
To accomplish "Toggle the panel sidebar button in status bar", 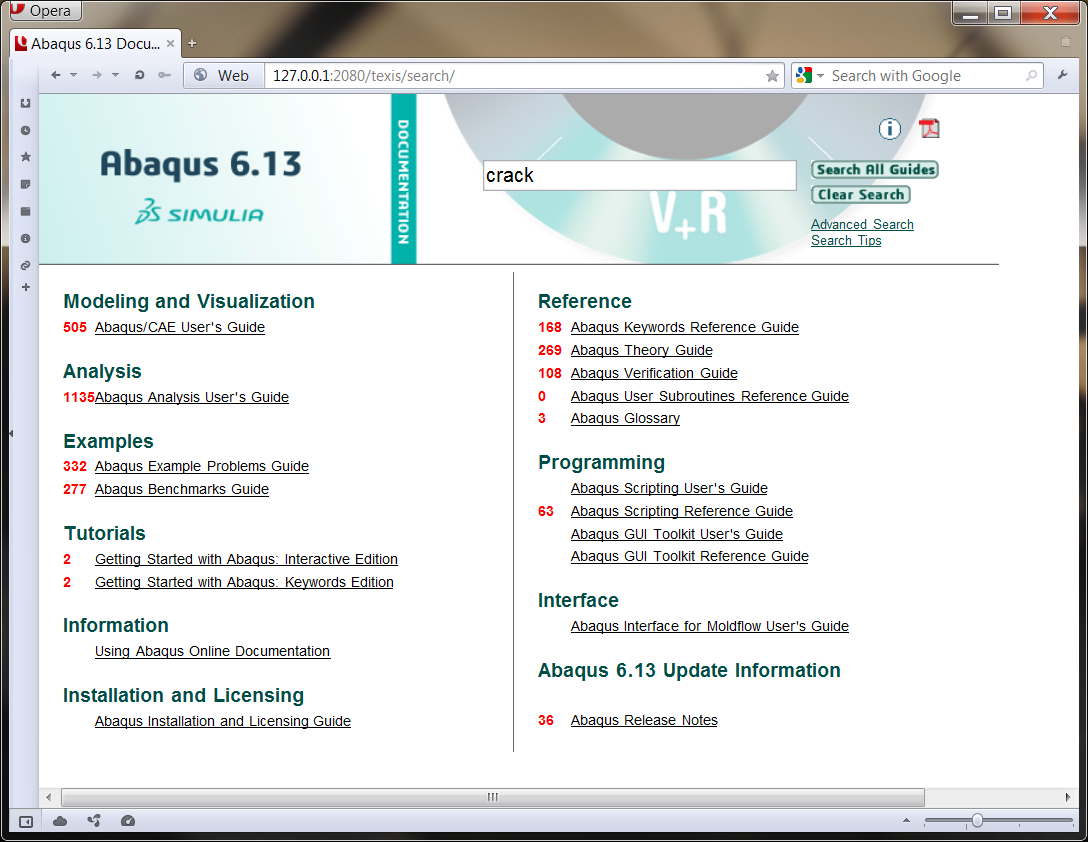I will 26,822.
